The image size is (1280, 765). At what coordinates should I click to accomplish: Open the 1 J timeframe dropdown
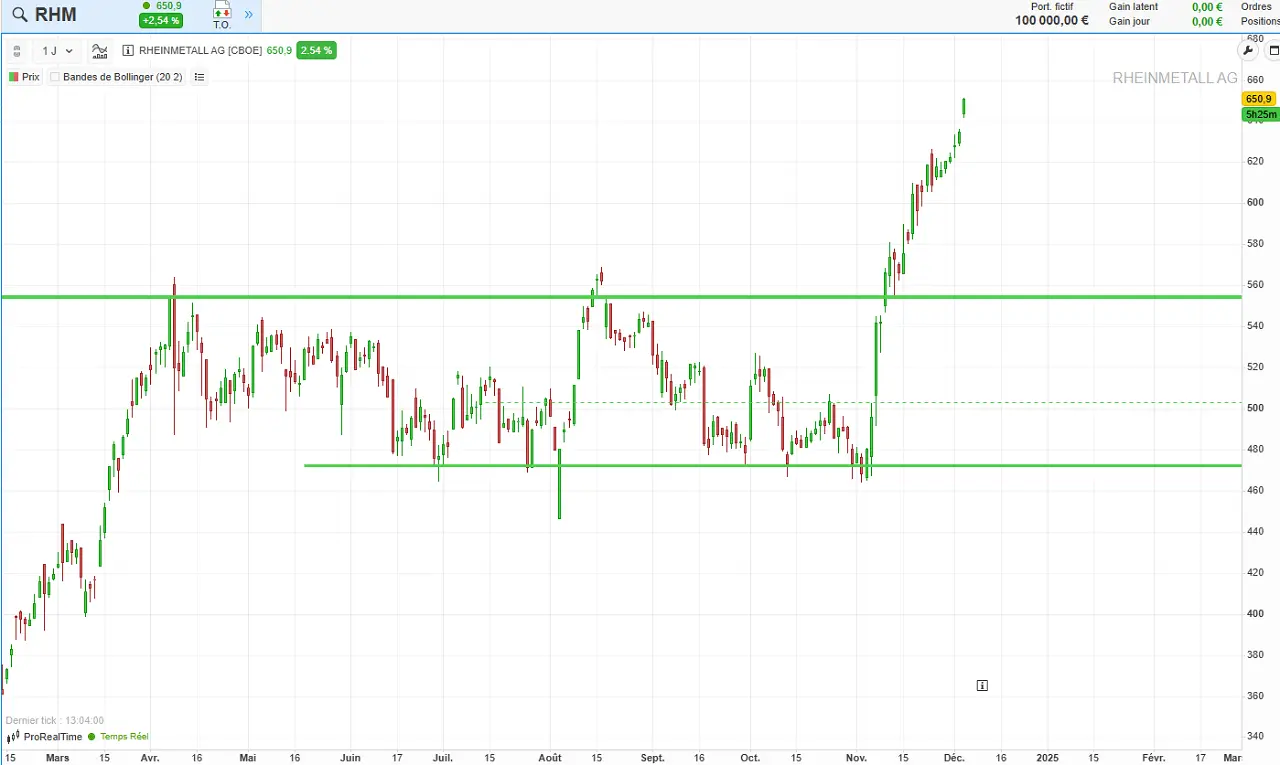tap(57, 50)
